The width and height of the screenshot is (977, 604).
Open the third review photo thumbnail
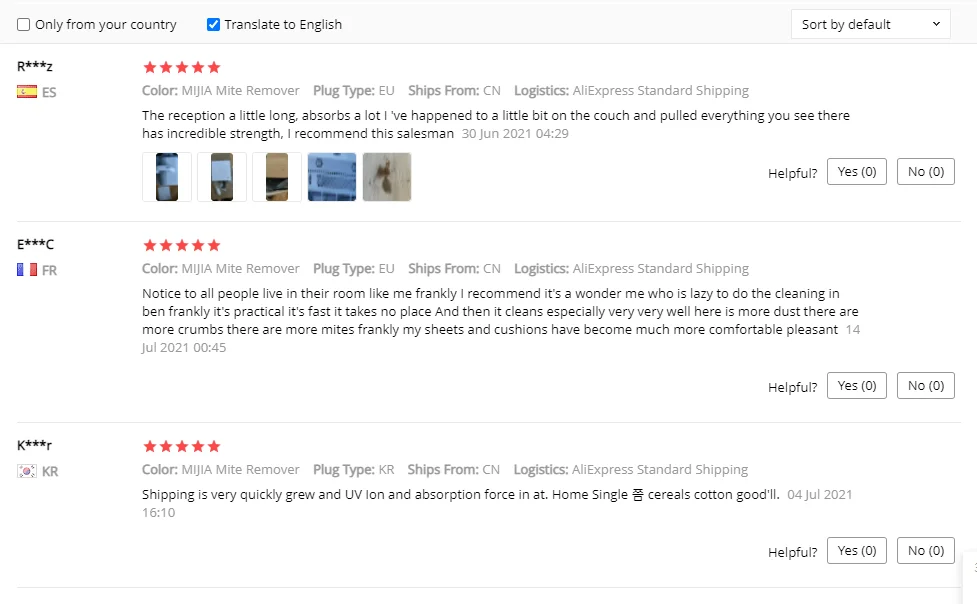(277, 177)
